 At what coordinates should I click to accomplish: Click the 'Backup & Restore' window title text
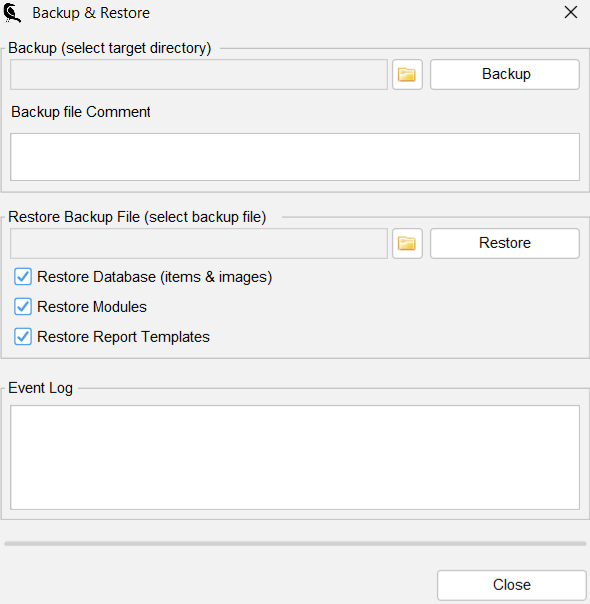pyautogui.click(x=91, y=13)
